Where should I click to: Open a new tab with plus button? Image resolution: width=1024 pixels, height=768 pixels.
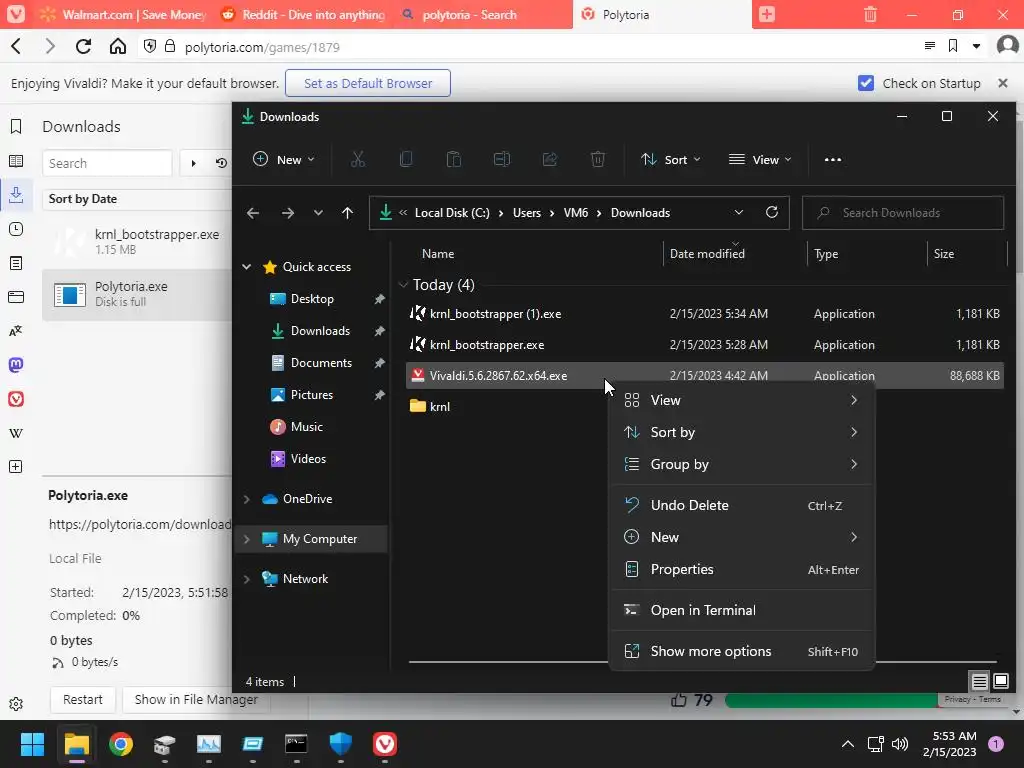[x=767, y=14]
